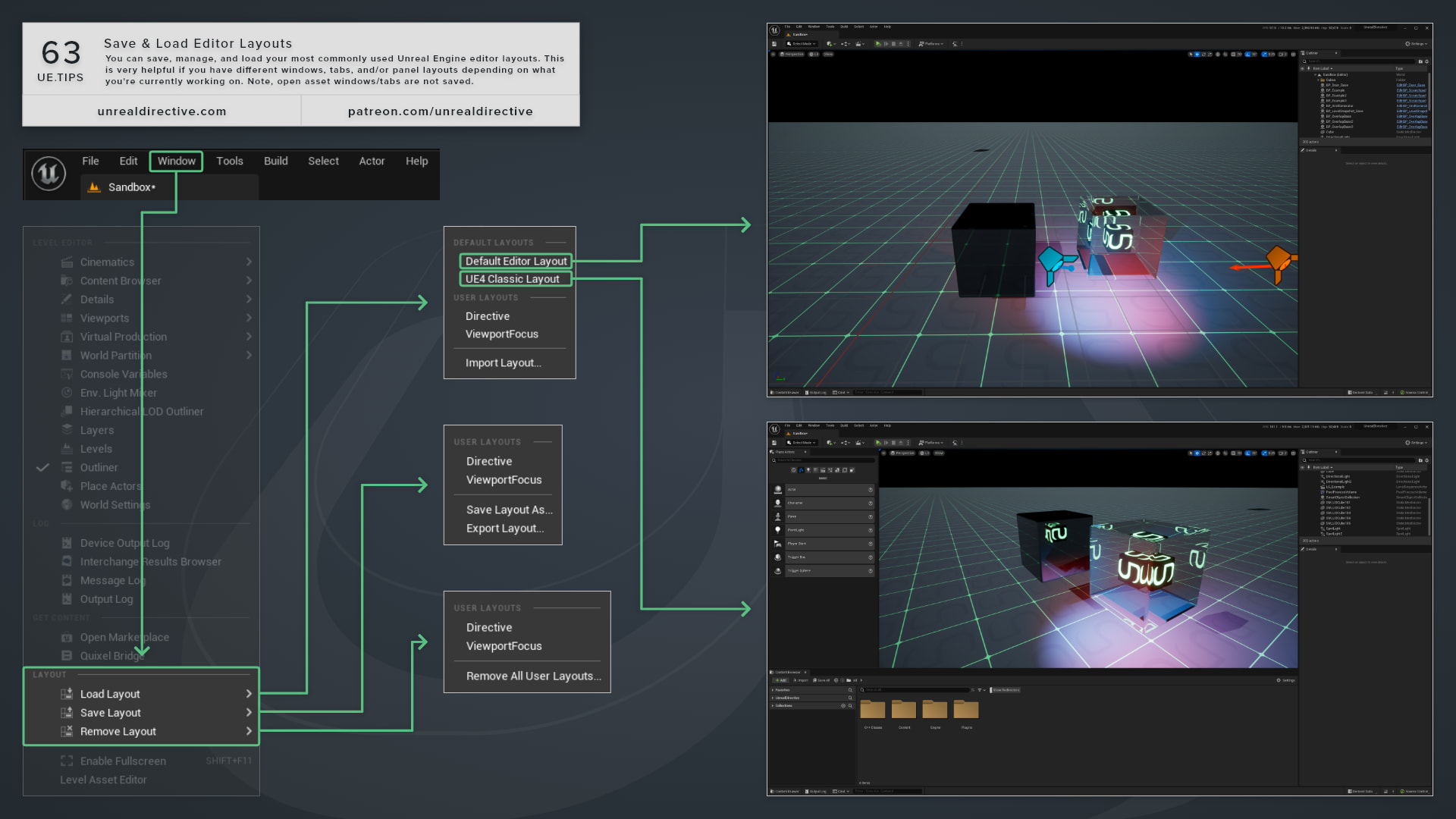Click Save Layout As... option

point(509,510)
